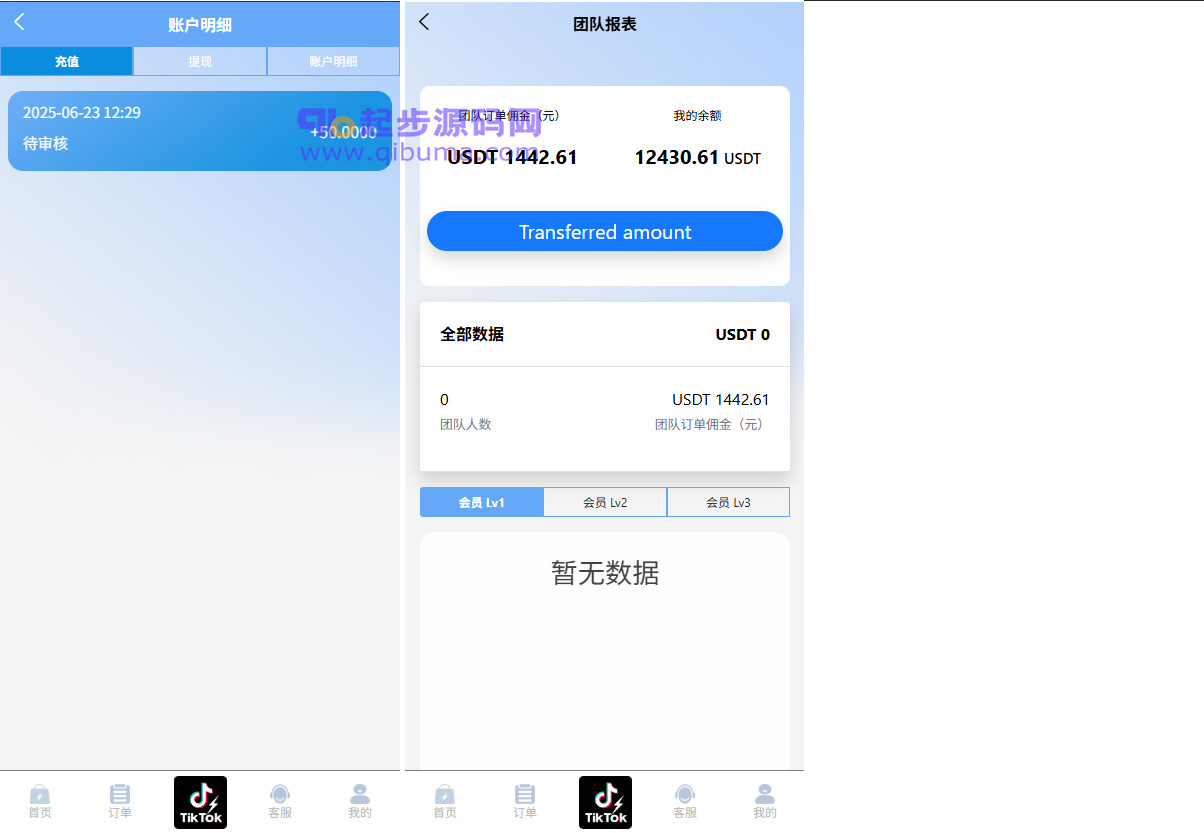
Task: Click the 团队报表 page title
Action: [x=605, y=24]
